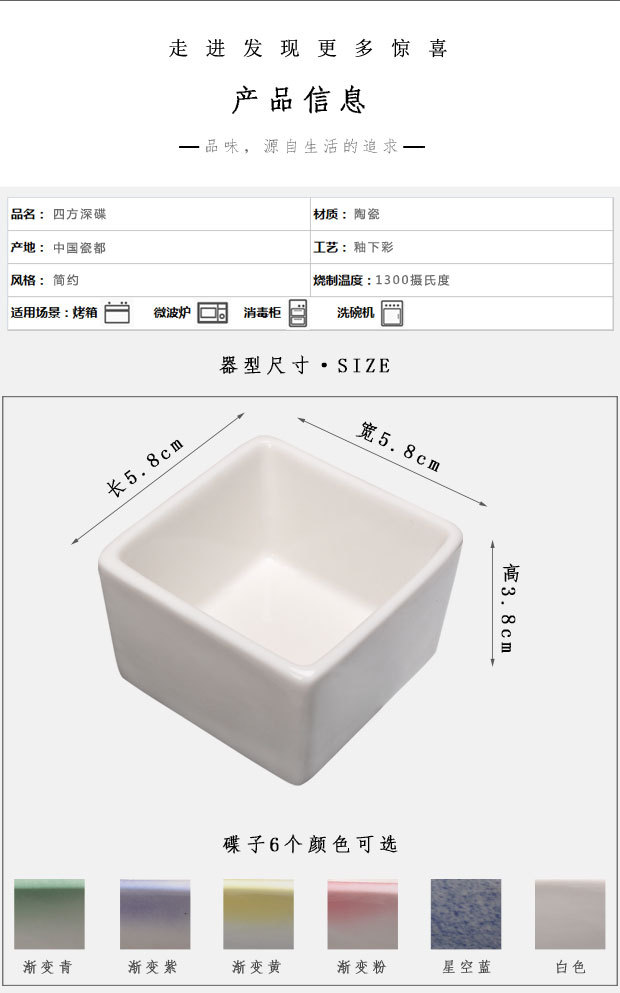This screenshot has width=620, height=993.
Task: Pick the 渐变粉 pink gradient swatch
Action: (362, 913)
